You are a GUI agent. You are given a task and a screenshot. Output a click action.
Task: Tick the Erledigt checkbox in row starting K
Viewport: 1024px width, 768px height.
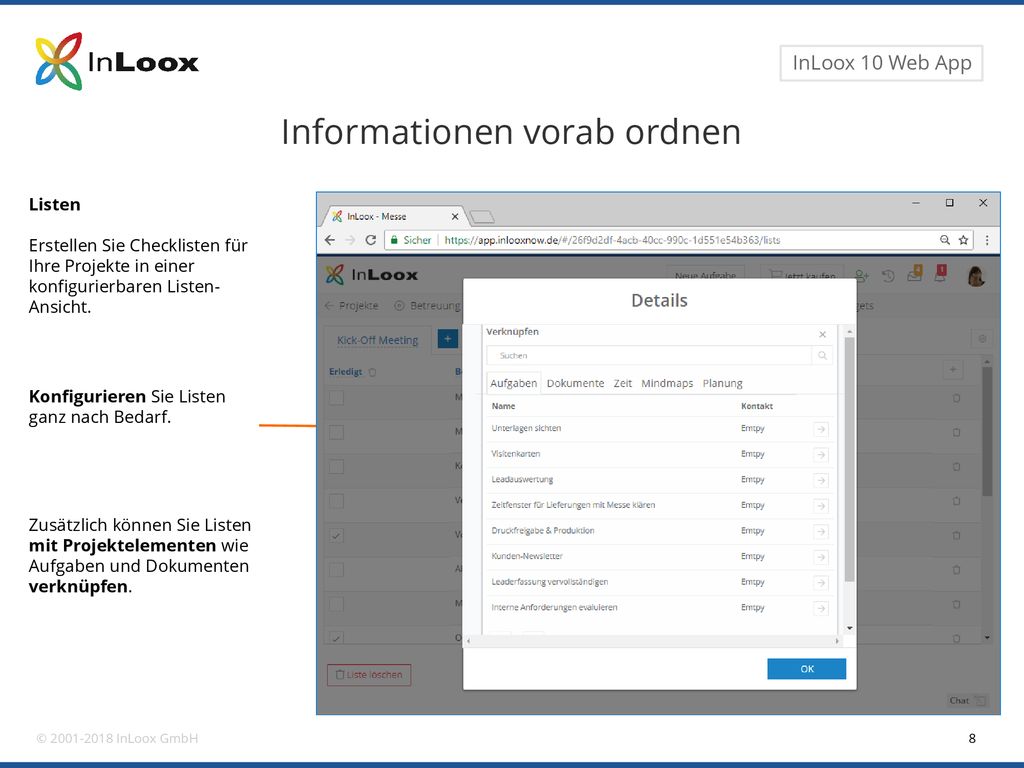tap(336, 466)
